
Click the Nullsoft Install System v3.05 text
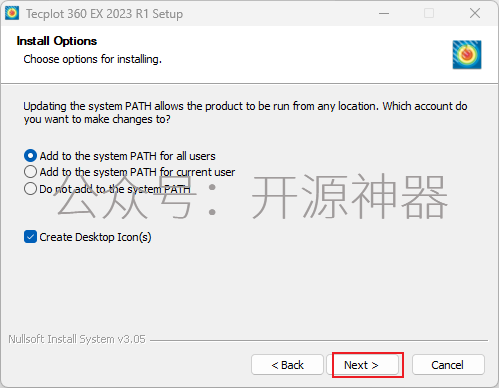[77, 339]
